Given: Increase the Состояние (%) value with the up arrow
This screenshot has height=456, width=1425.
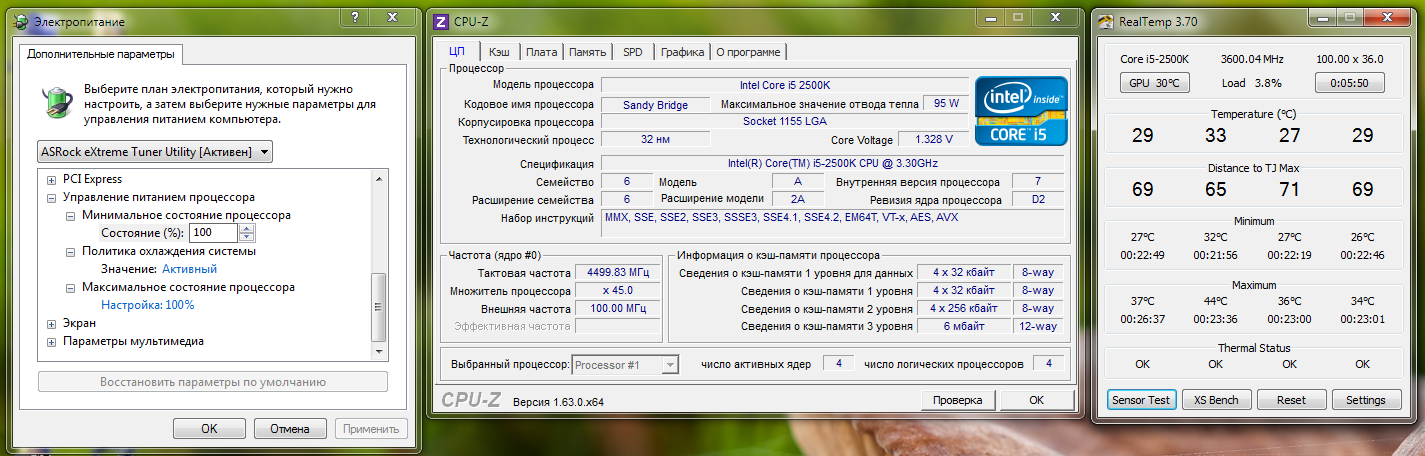Looking at the screenshot, I should tap(247, 228).
